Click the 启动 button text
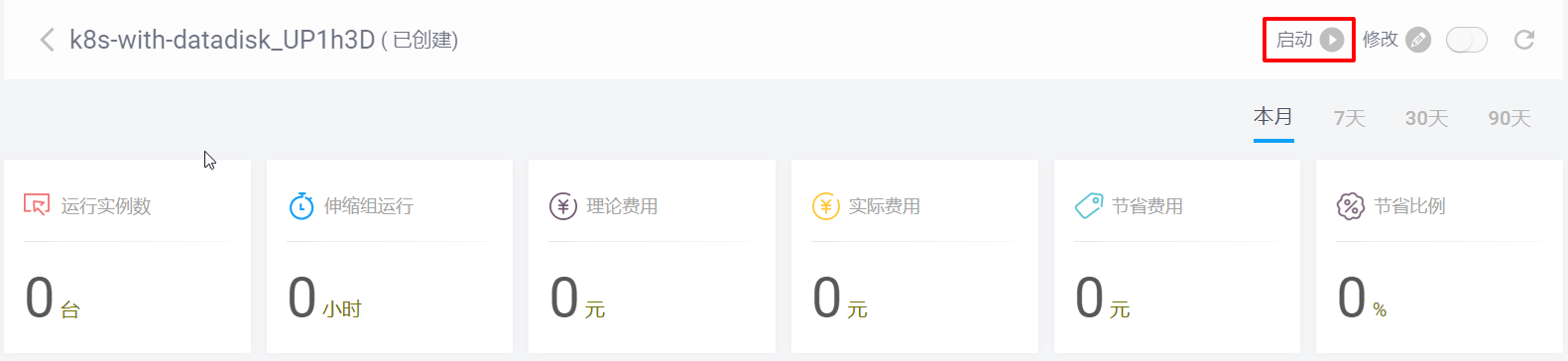1568x361 pixels. (x=1294, y=40)
